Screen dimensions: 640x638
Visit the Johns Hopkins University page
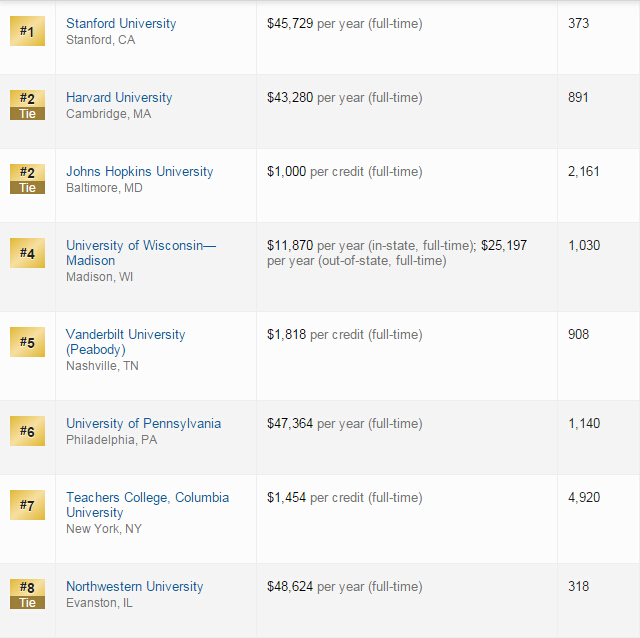(140, 172)
